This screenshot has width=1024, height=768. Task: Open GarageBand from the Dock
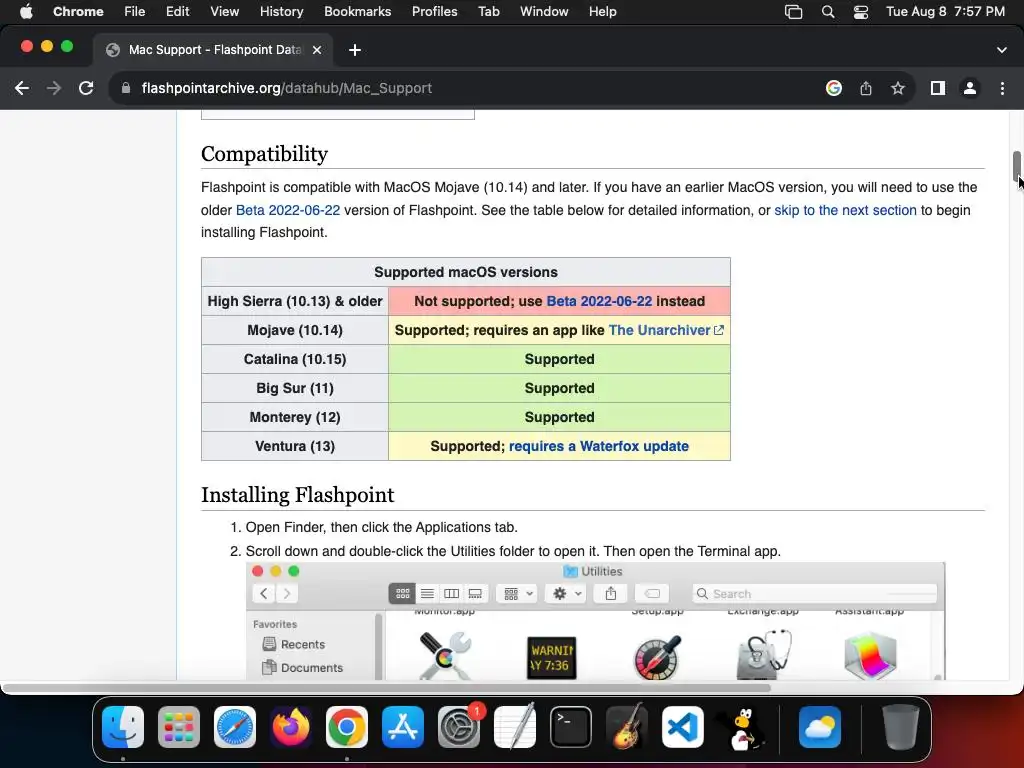pos(627,727)
